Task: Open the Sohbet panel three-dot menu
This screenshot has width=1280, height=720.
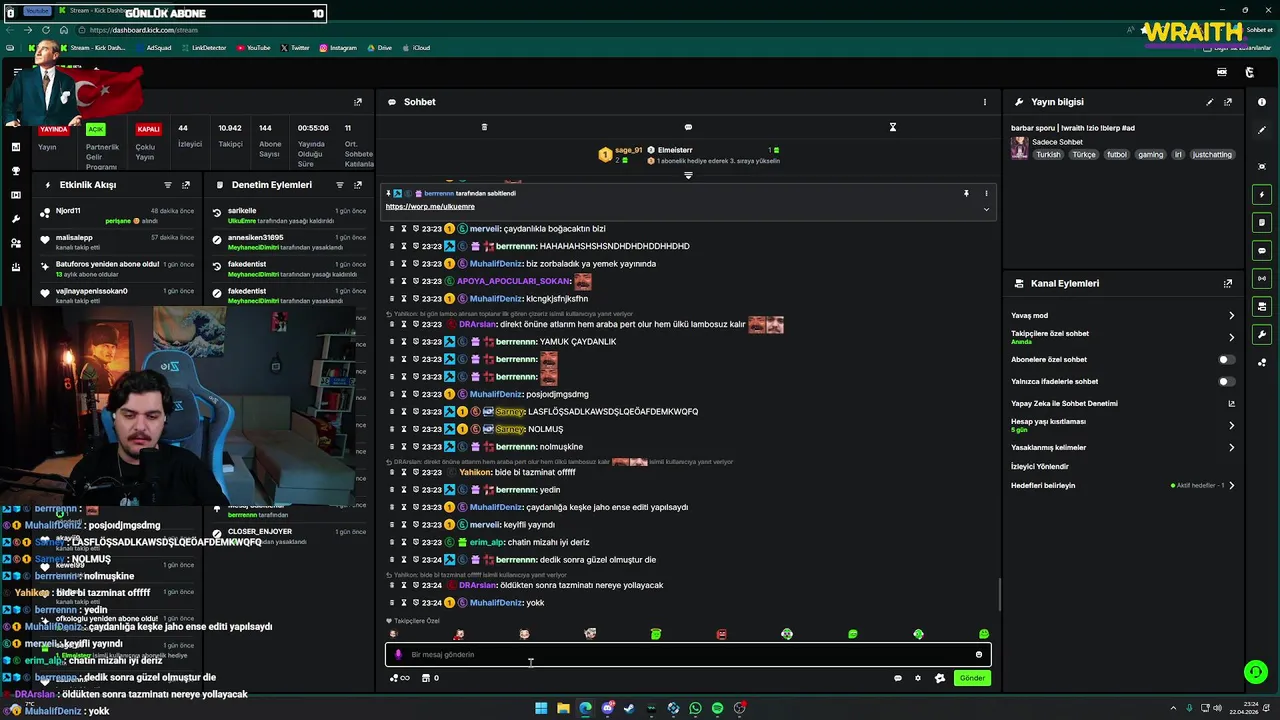Action: 984,102
